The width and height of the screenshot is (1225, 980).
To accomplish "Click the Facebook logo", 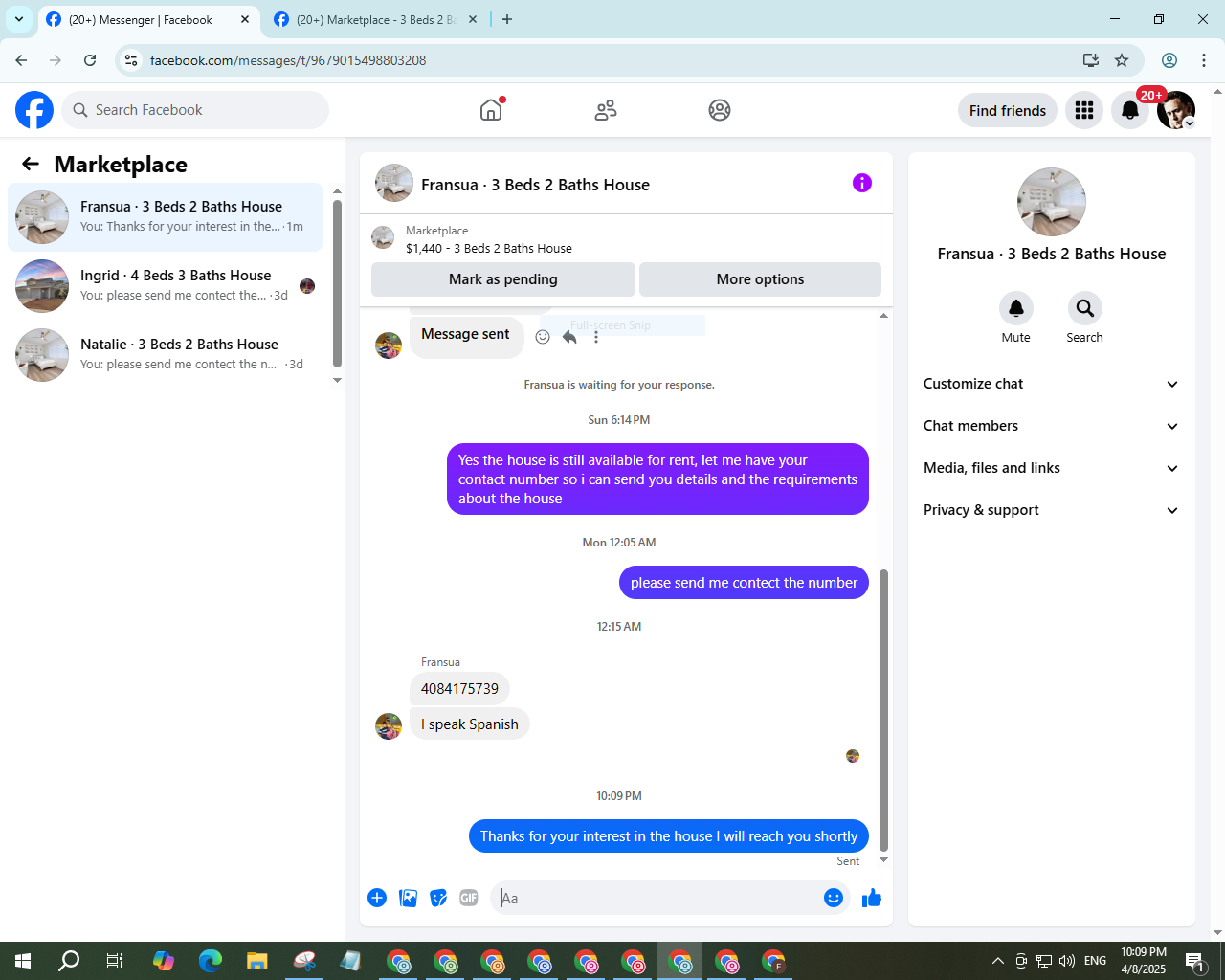I will pyautogui.click(x=34, y=110).
